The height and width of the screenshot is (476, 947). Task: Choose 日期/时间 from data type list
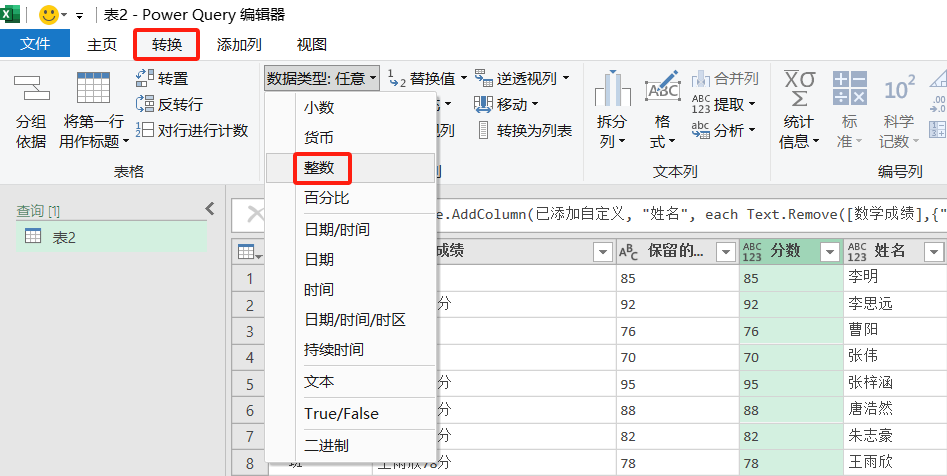coord(350,230)
